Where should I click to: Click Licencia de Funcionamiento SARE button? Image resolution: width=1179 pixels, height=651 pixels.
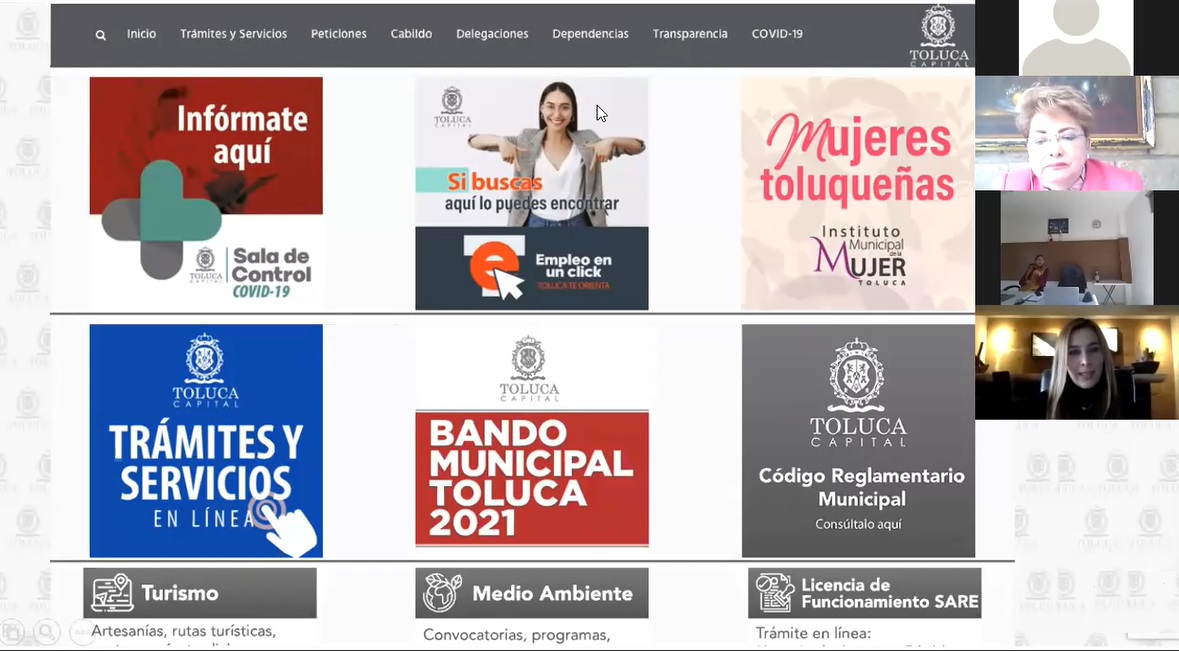[x=865, y=593]
